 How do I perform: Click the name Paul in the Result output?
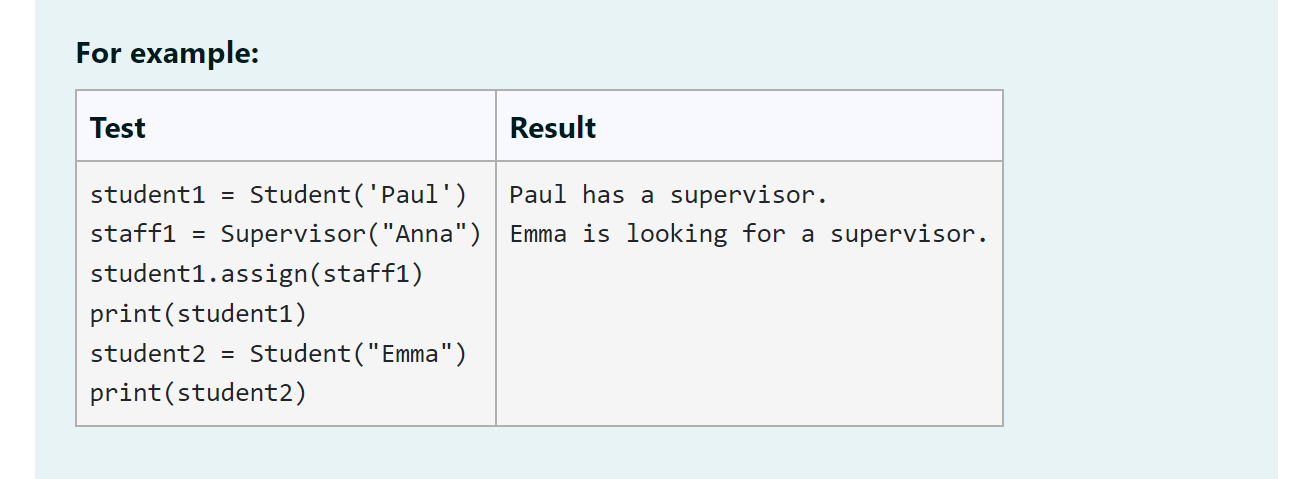[538, 195]
